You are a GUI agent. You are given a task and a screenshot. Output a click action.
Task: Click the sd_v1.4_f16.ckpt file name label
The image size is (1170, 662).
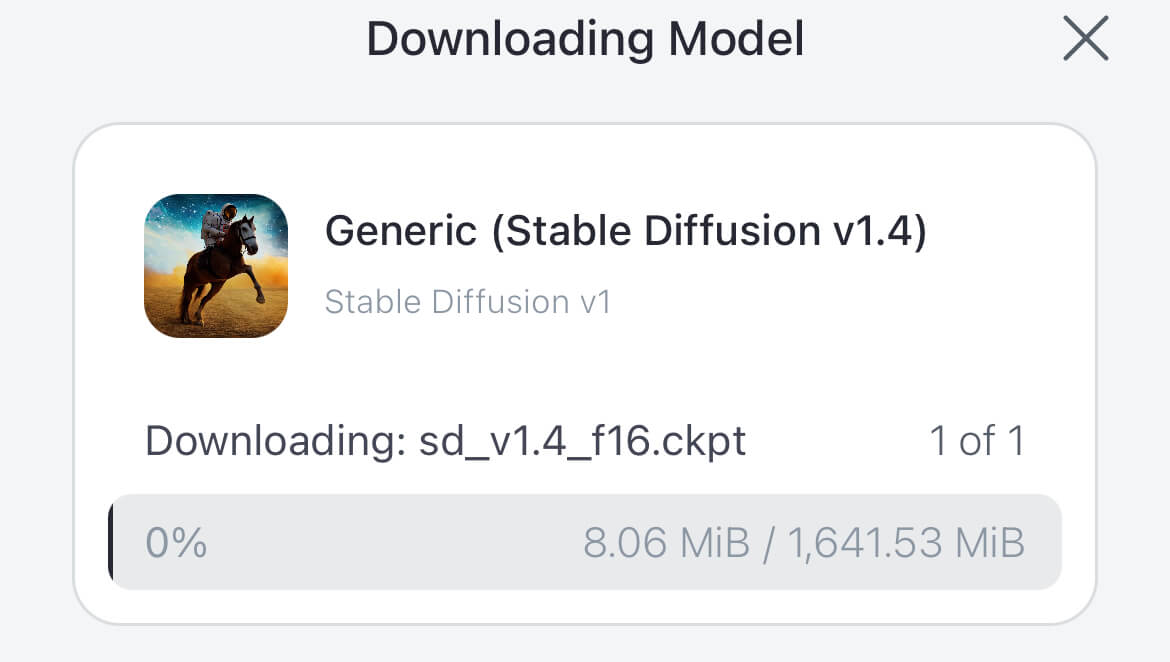point(582,441)
